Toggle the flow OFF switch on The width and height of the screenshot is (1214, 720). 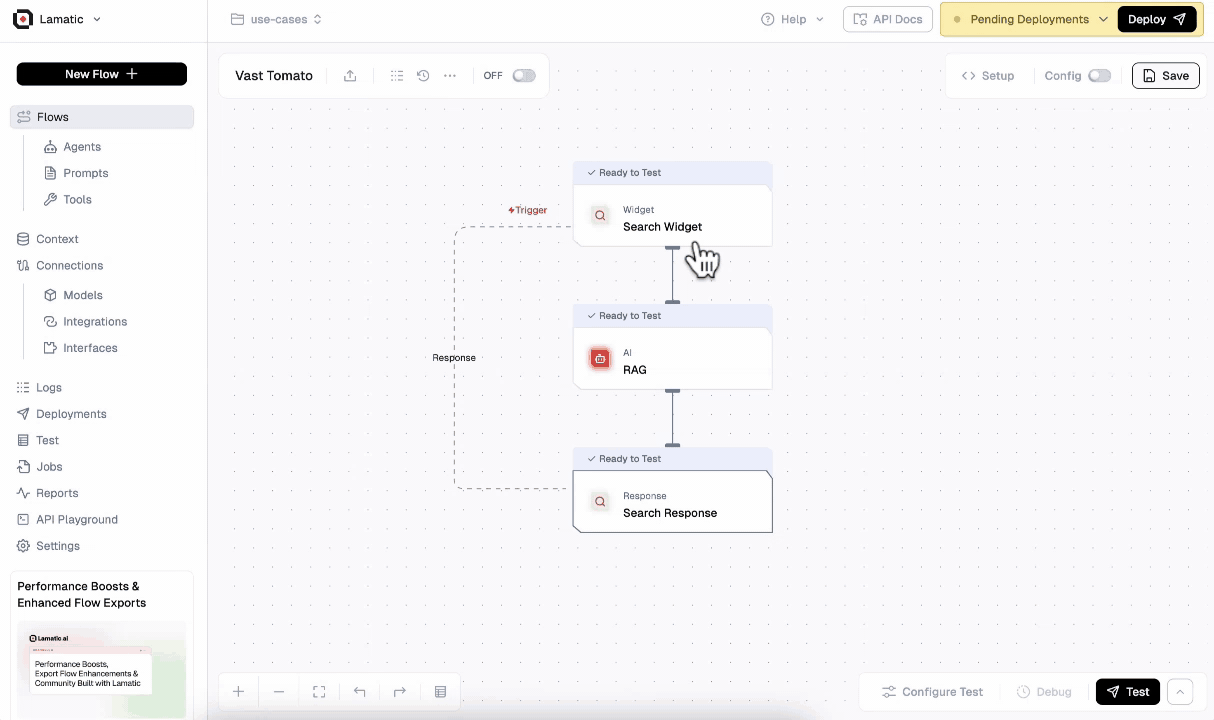524,76
